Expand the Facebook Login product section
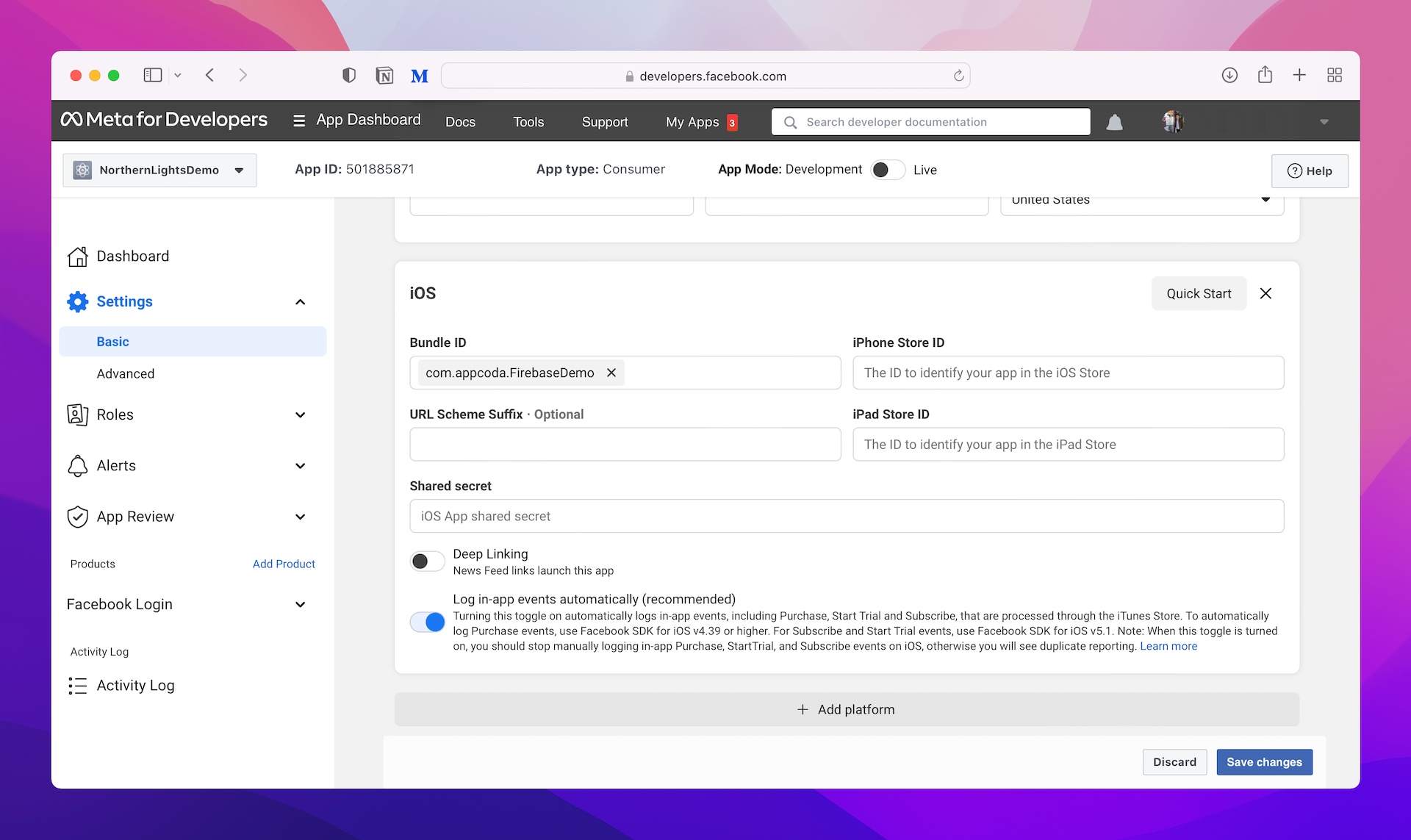This screenshot has height=840, width=1411. click(300, 604)
